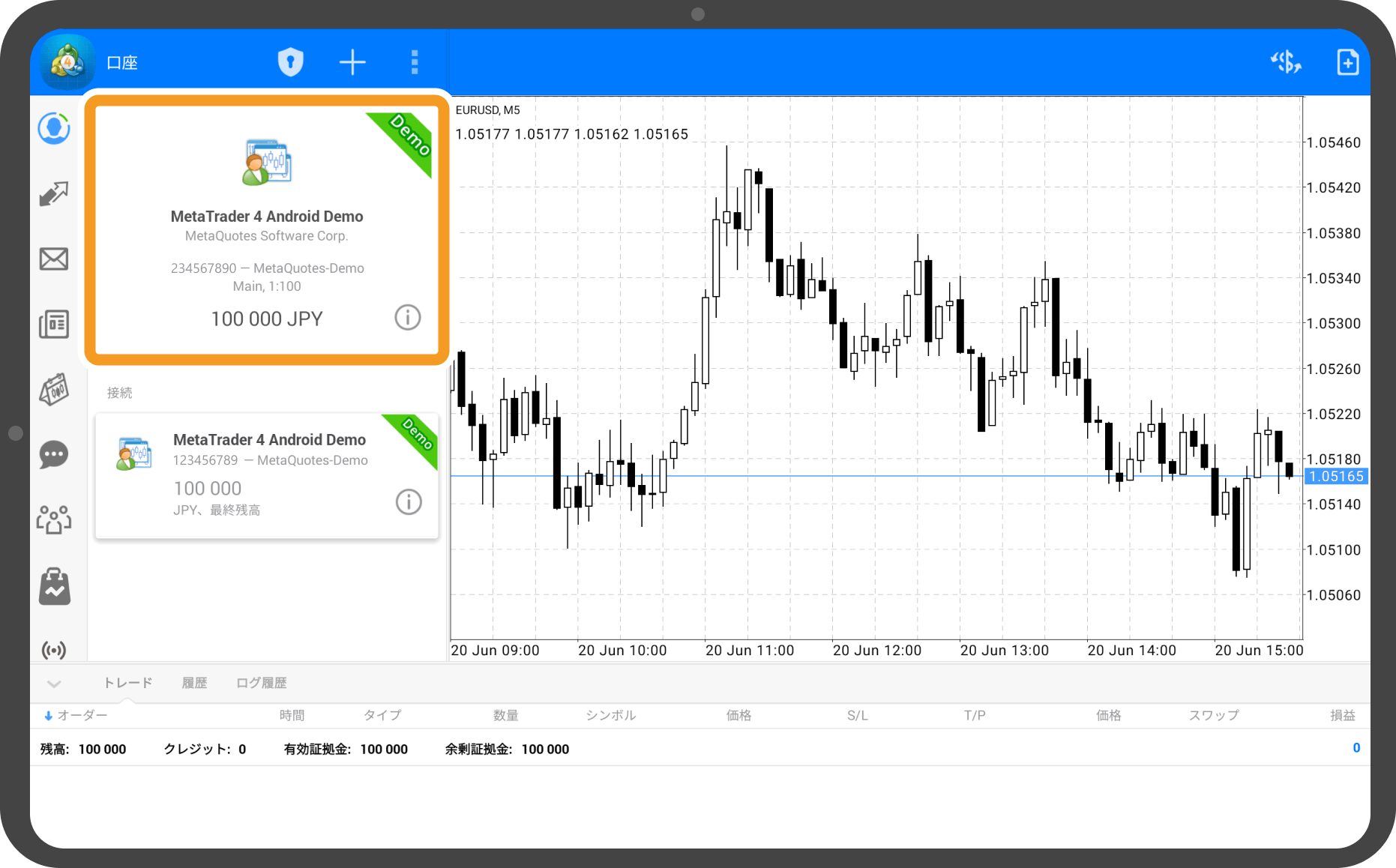Viewport: 1396px width, 868px height.
Task: Show info for account 234567890
Action: pos(408,318)
